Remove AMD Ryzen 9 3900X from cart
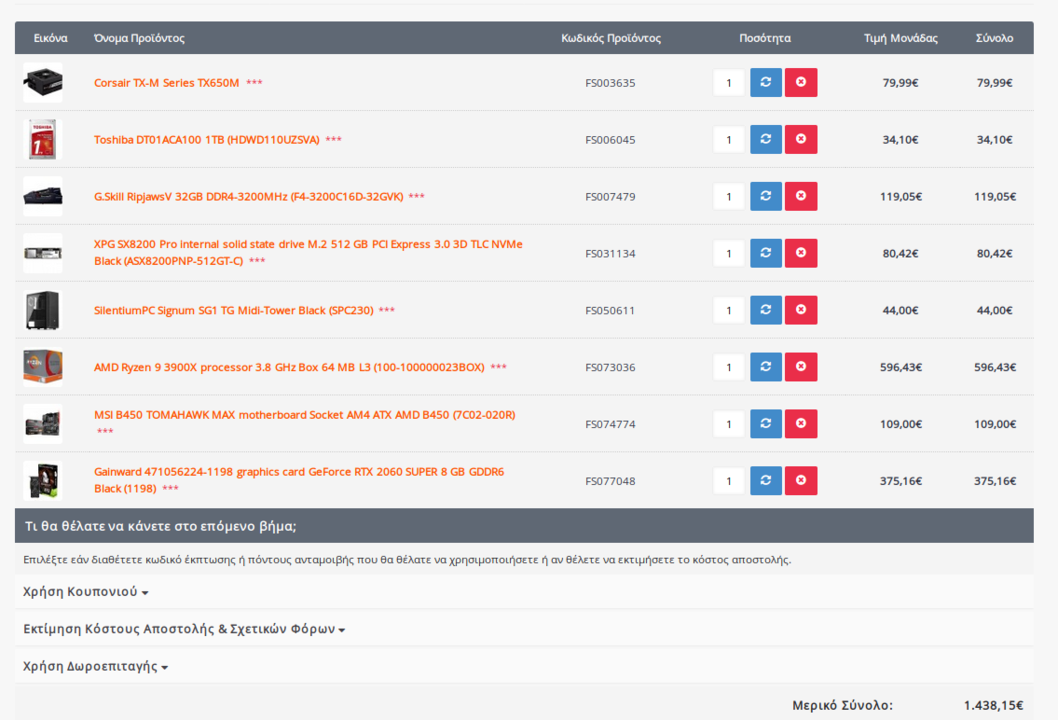This screenshot has width=1058, height=720. coord(801,367)
